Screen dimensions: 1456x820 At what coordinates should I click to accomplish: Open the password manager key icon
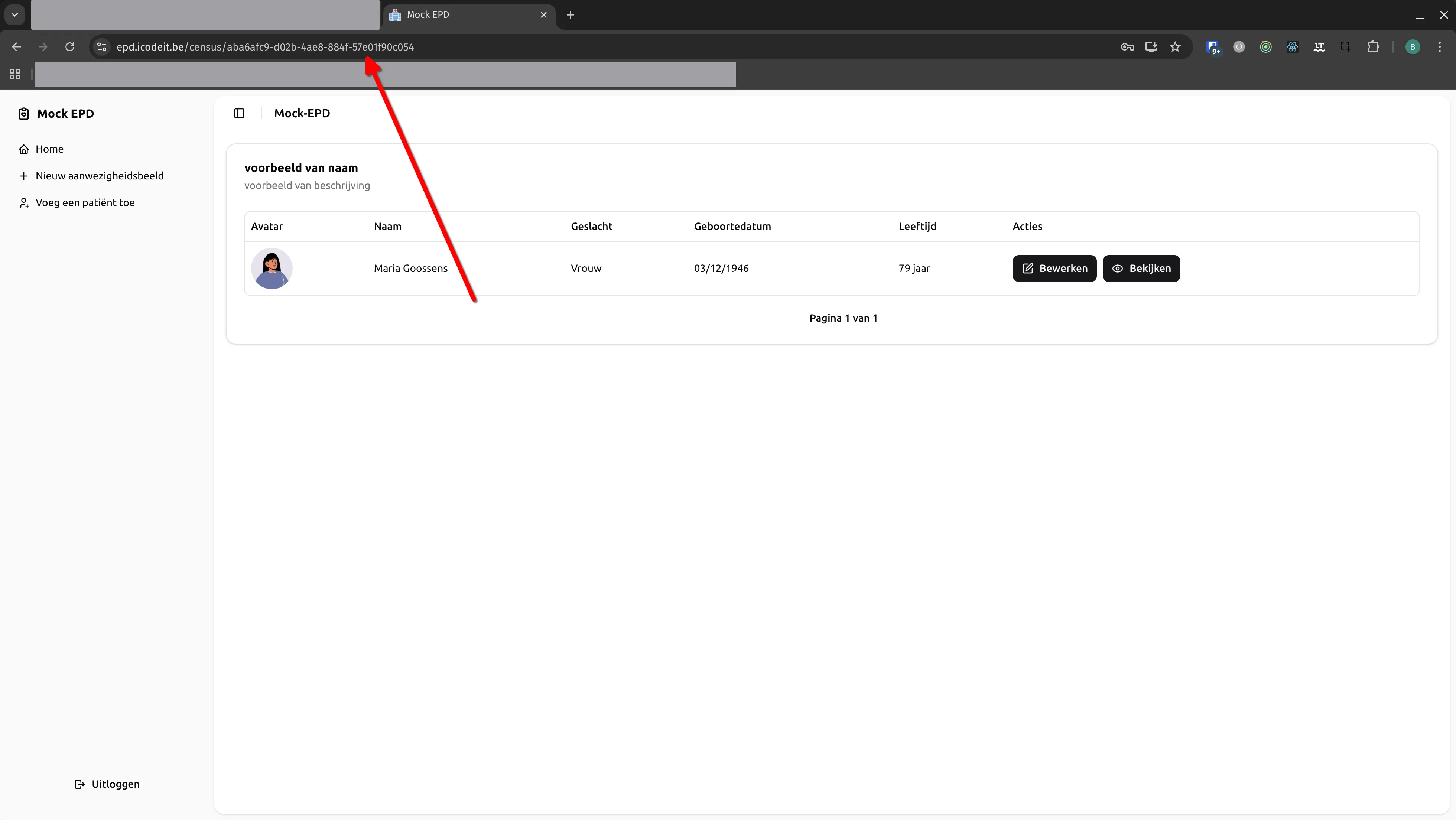click(x=1127, y=47)
